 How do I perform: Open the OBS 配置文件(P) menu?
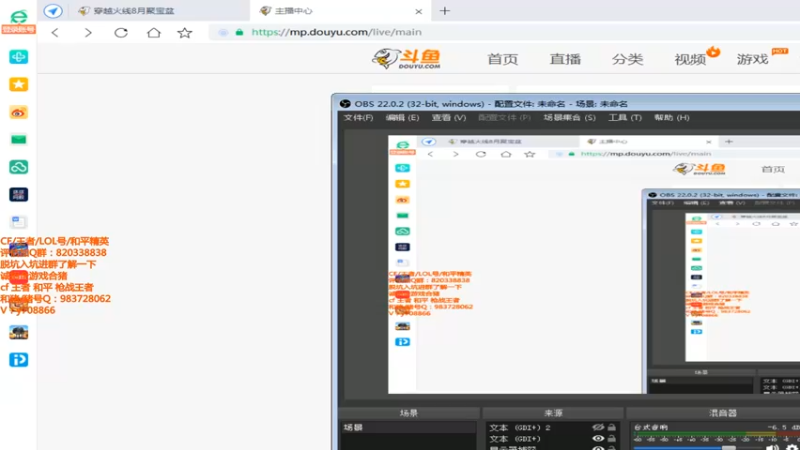pos(505,117)
